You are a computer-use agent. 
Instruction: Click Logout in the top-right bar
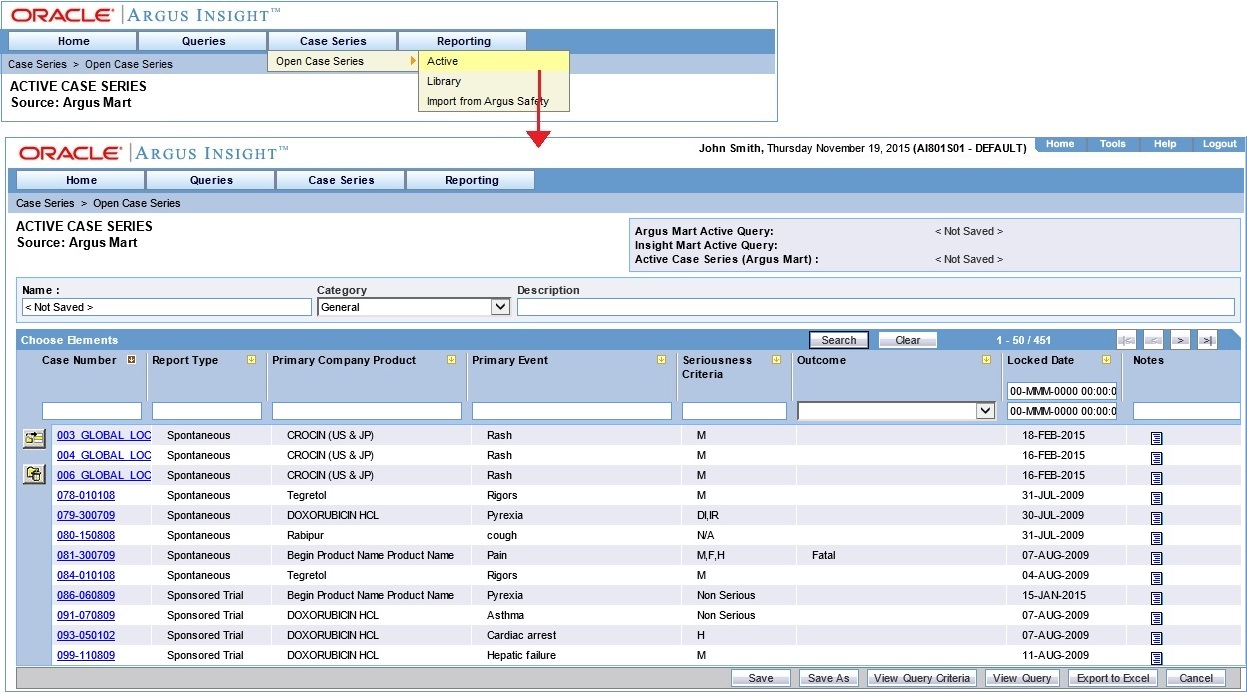(1219, 144)
